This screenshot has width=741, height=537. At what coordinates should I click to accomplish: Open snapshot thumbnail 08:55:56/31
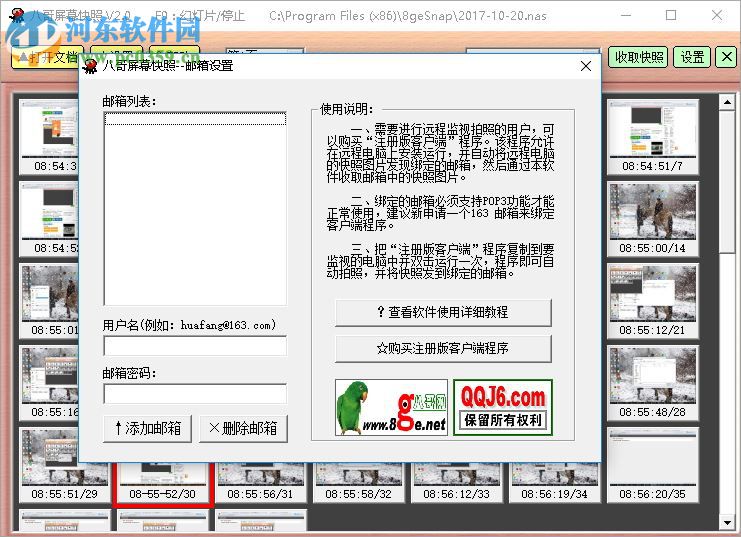260,482
